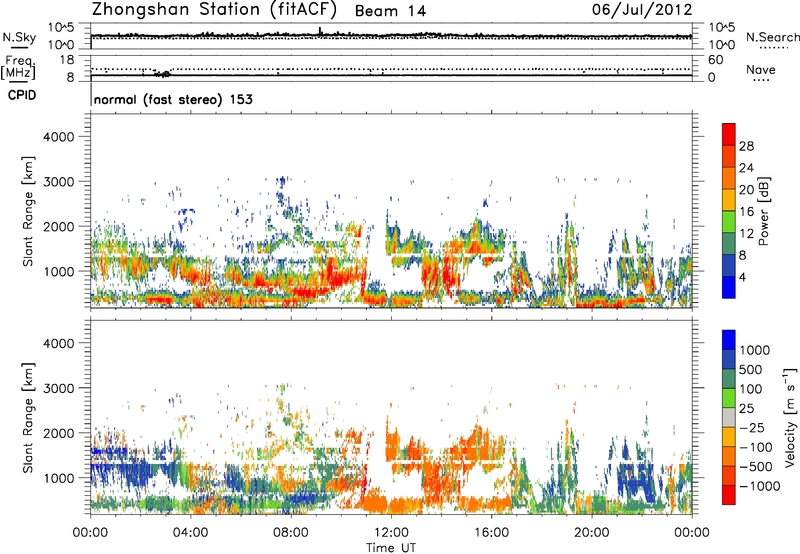The height and width of the screenshot is (554, 800).
Task: Select the Freq. [MHz] axis label
Action: (18, 68)
